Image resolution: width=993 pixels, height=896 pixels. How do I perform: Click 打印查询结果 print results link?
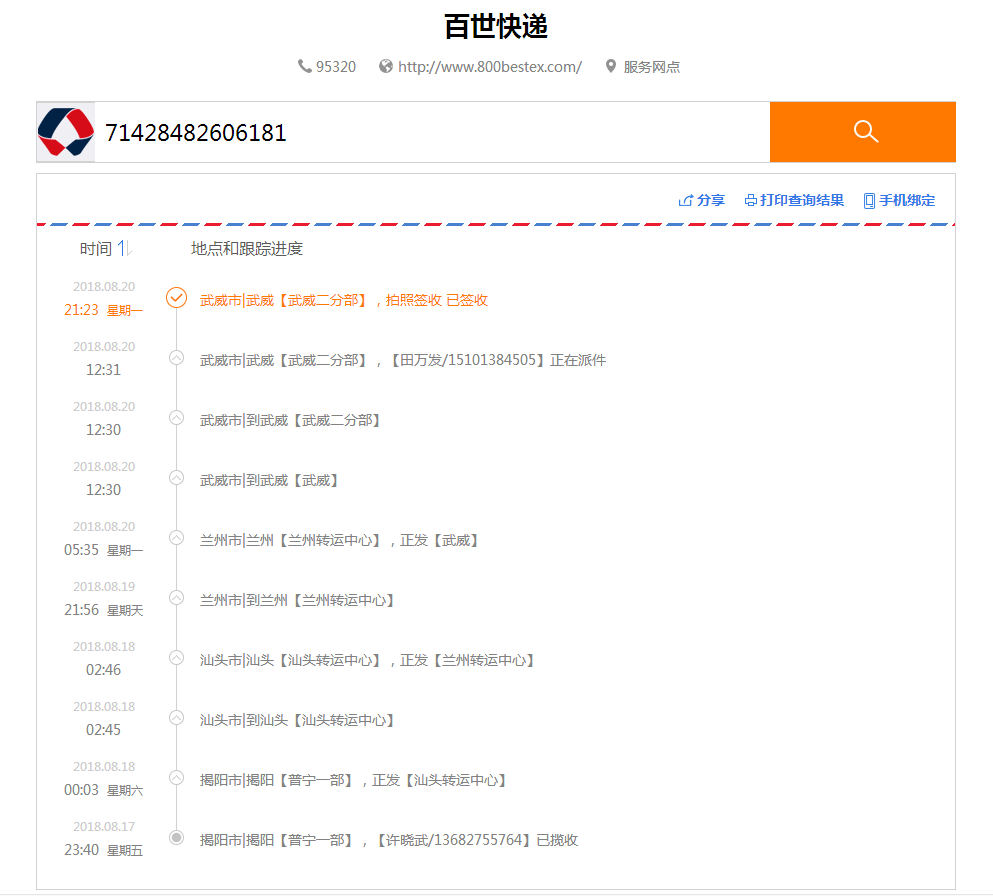tap(802, 200)
